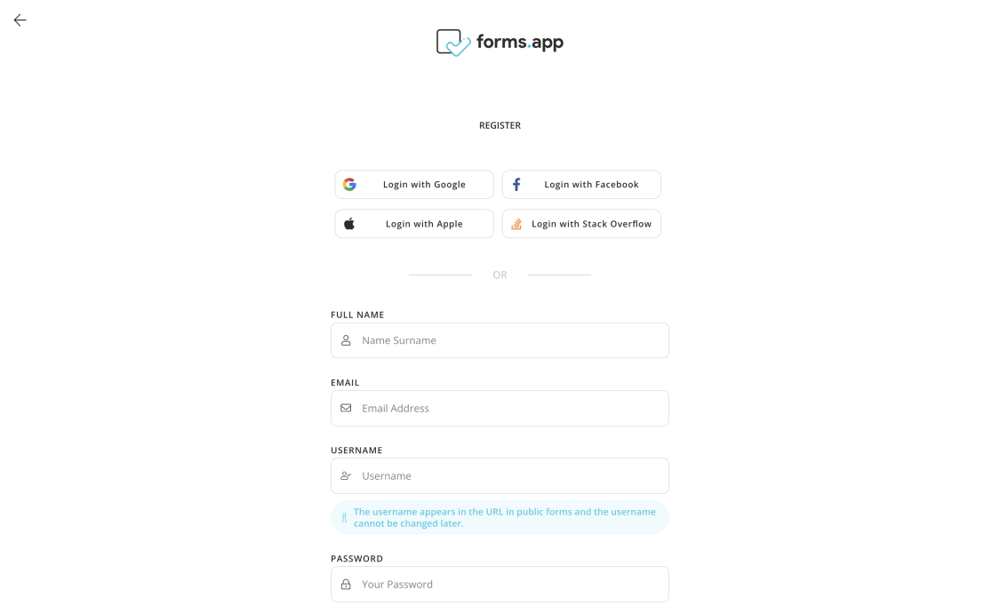Image resolution: width=1000 pixels, height=614 pixels.
Task: Click the person icon in Full Name field
Action: [x=347, y=340]
